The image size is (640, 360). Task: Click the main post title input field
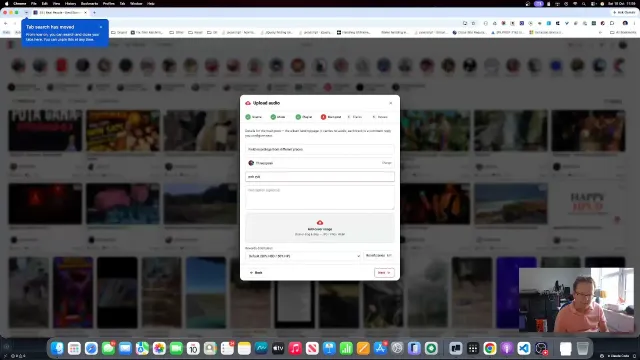(x=320, y=149)
